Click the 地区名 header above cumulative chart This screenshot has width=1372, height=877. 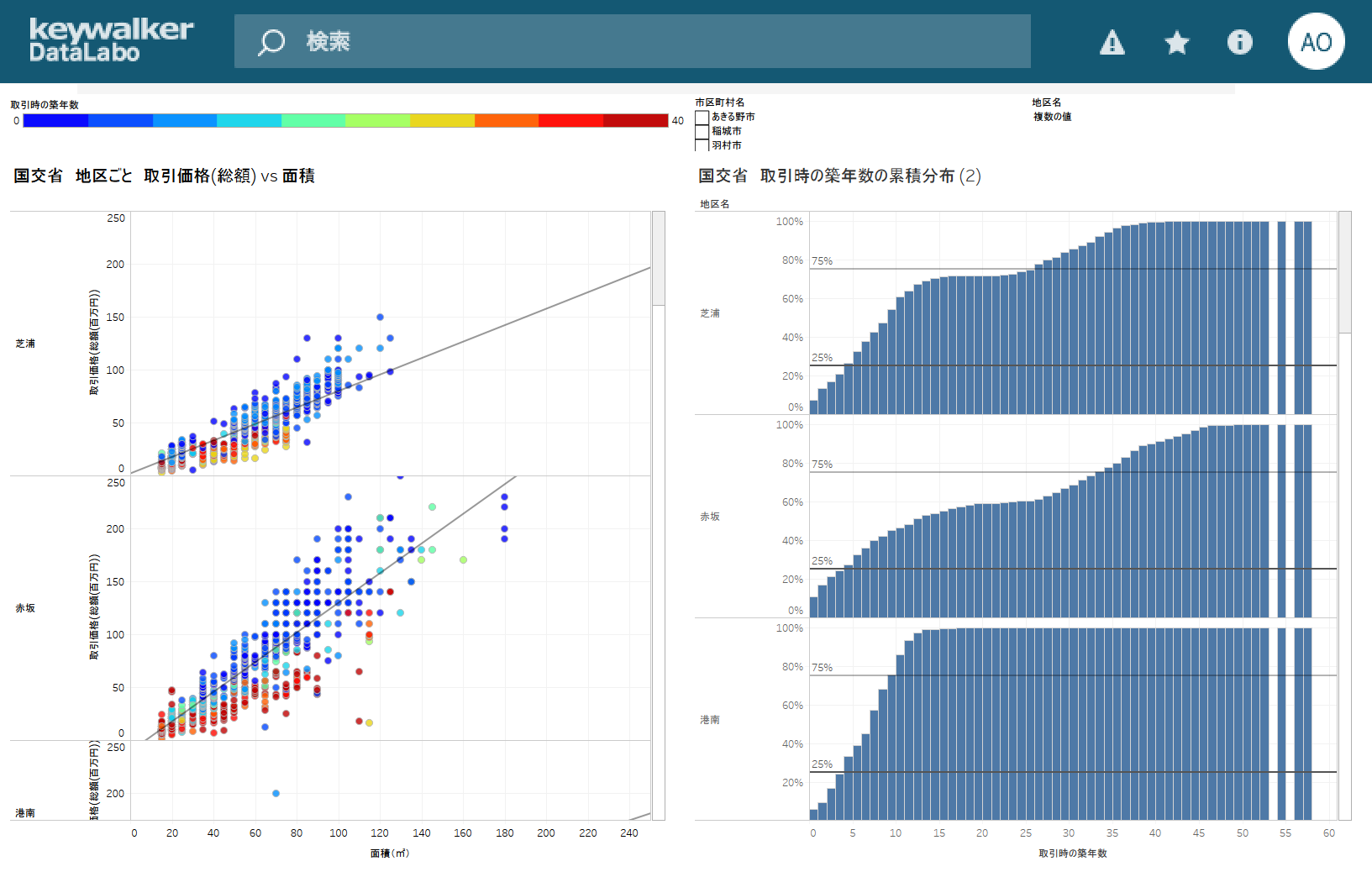715,204
